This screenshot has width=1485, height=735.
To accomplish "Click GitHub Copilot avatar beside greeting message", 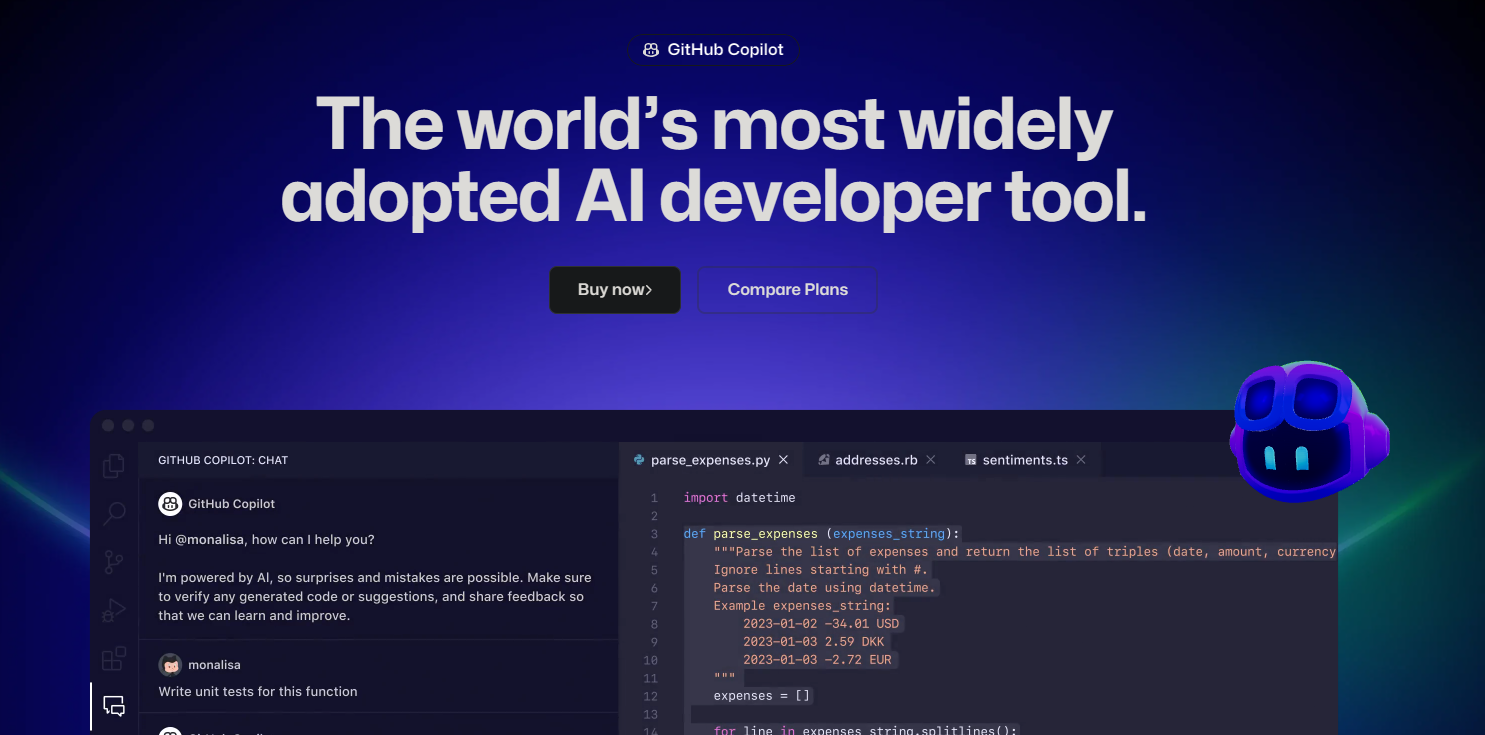I will pos(170,504).
